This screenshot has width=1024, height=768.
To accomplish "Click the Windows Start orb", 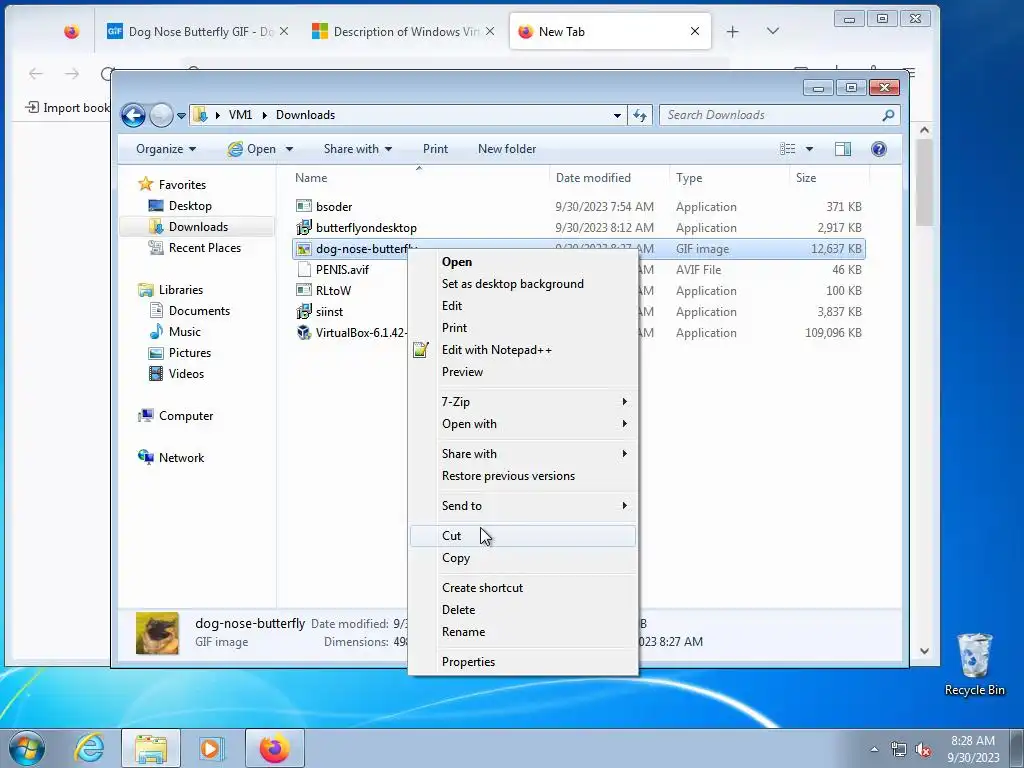I will 27,748.
